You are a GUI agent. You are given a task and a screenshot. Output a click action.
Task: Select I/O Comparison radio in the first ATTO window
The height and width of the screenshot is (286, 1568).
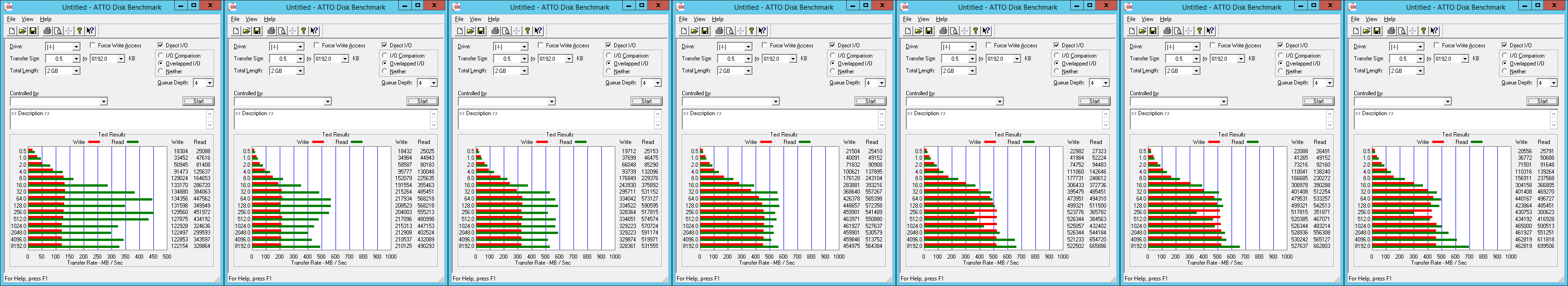tap(161, 55)
